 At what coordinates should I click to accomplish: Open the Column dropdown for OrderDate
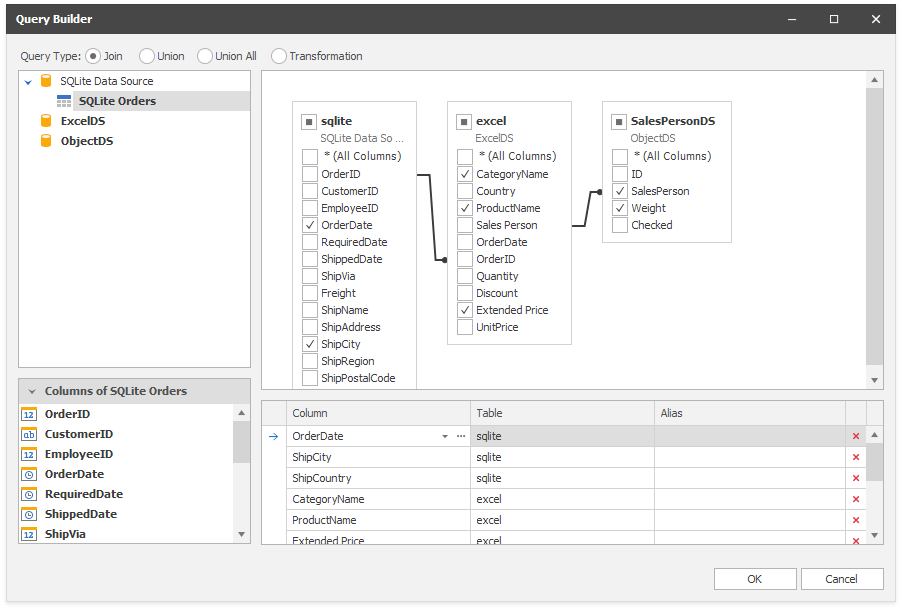pos(444,436)
